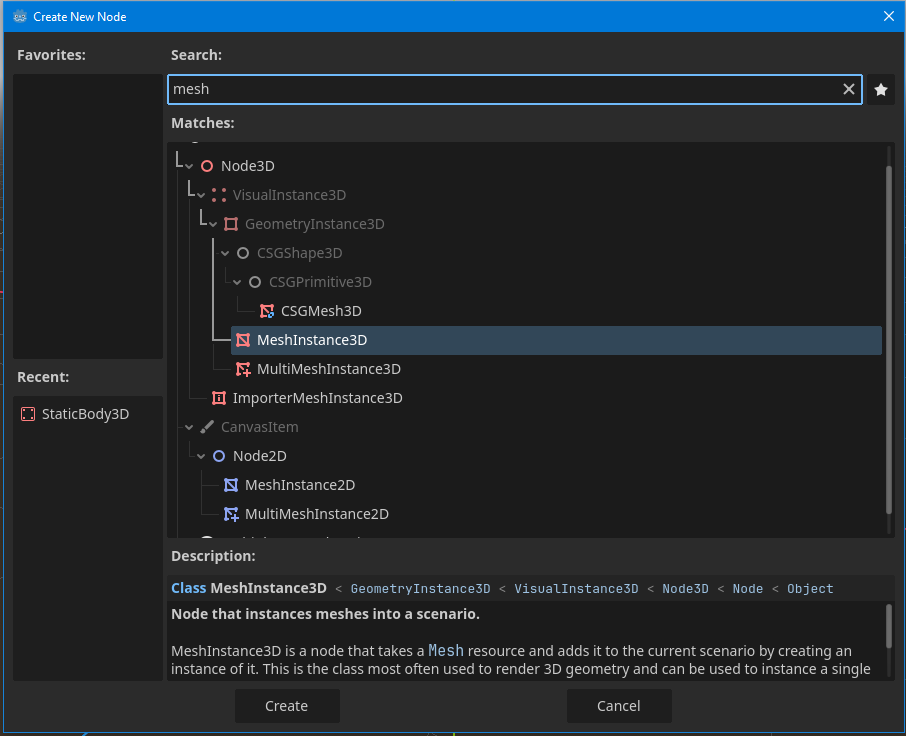The width and height of the screenshot is (906, 736).
Task: Click the MeshInstance2D node icon
Action: pyautogui.click(x=231, y=485)
